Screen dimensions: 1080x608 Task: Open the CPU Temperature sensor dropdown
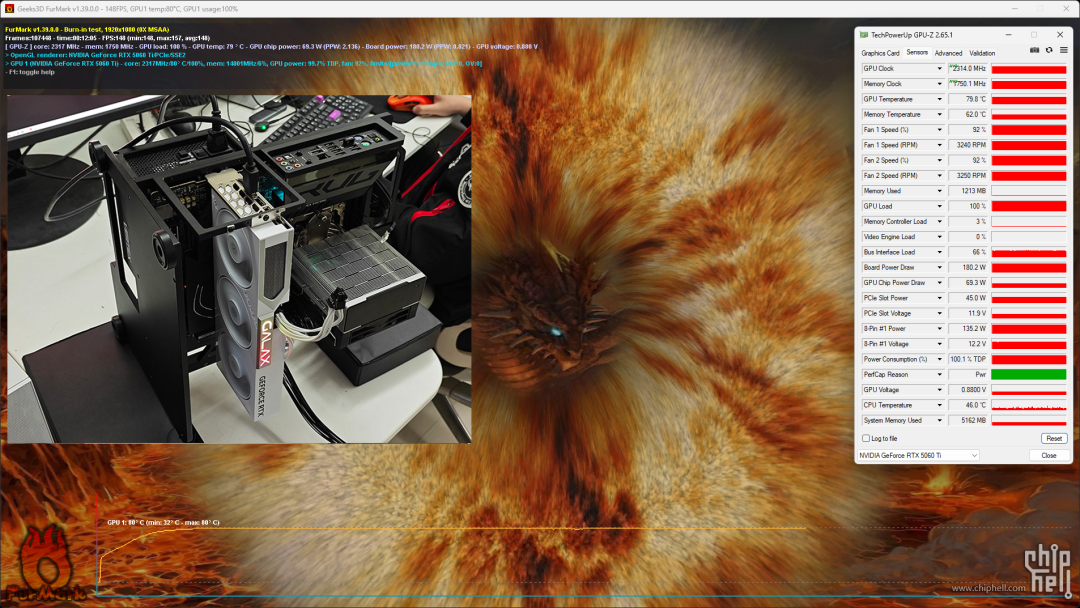tap(939, 405)
